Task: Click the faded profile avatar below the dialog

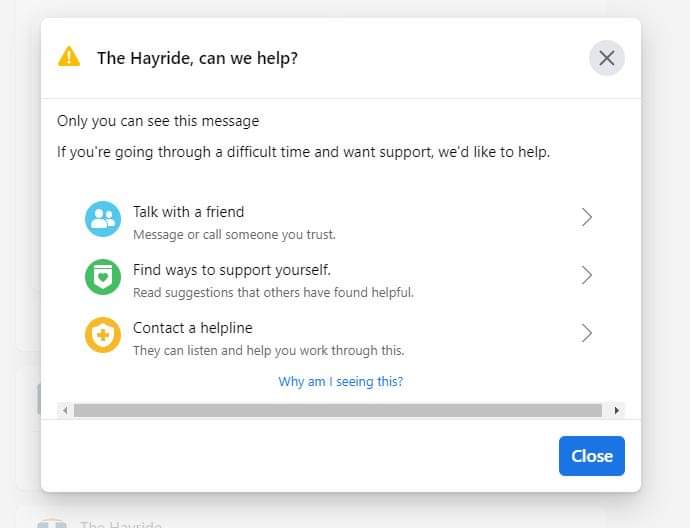Action: tap(52, 523)
